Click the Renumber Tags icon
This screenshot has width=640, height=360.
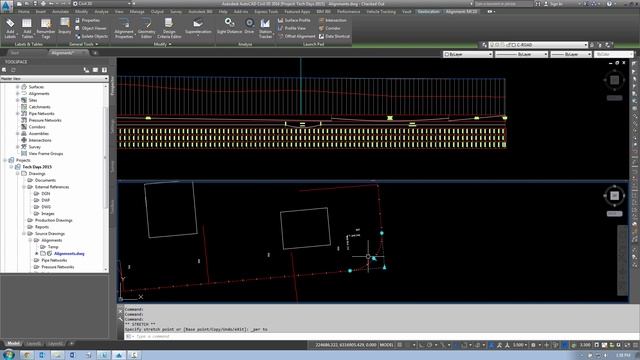(46, 28)
